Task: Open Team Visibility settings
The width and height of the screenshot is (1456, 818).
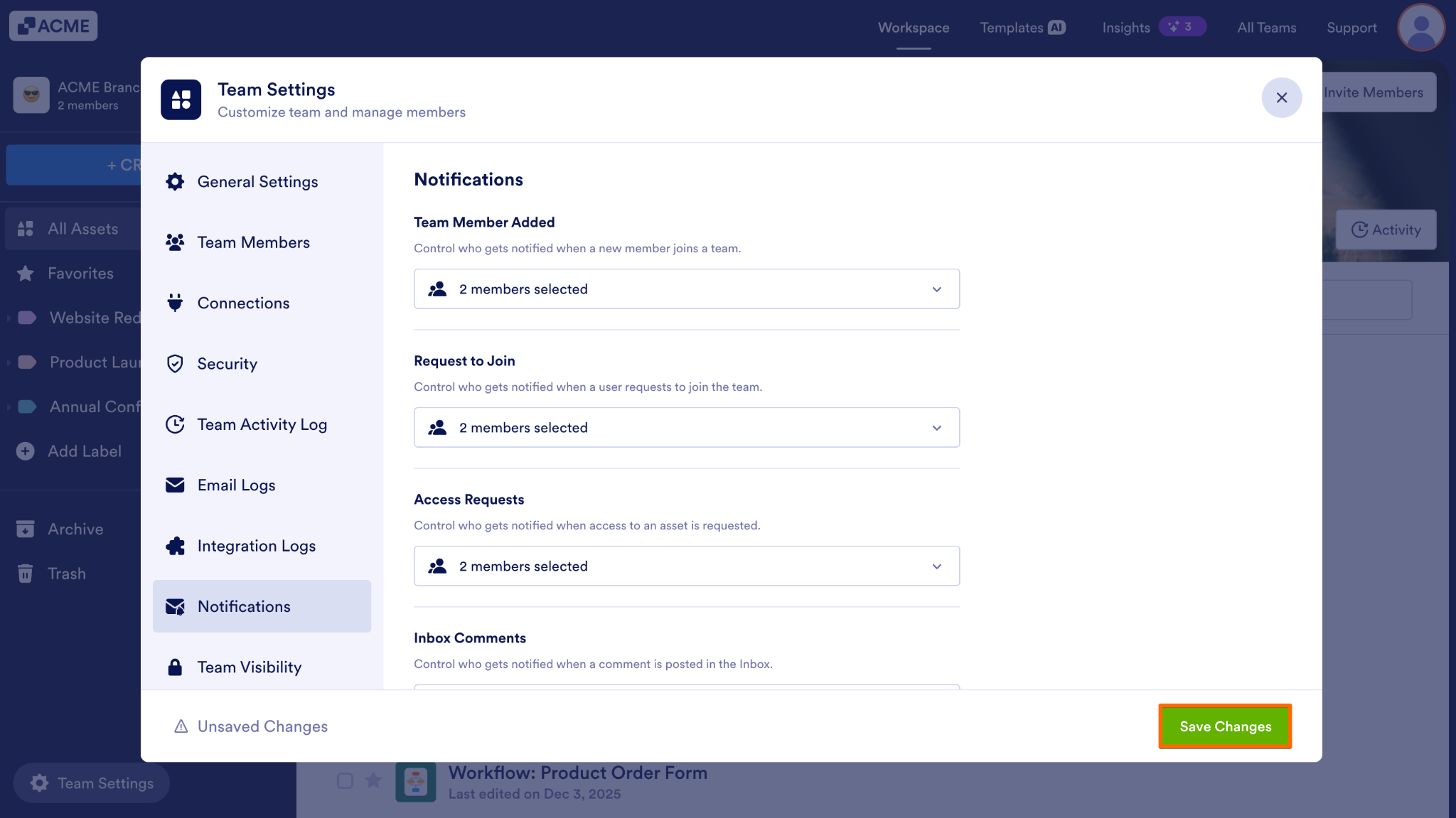Action: (x=262, y=667)
